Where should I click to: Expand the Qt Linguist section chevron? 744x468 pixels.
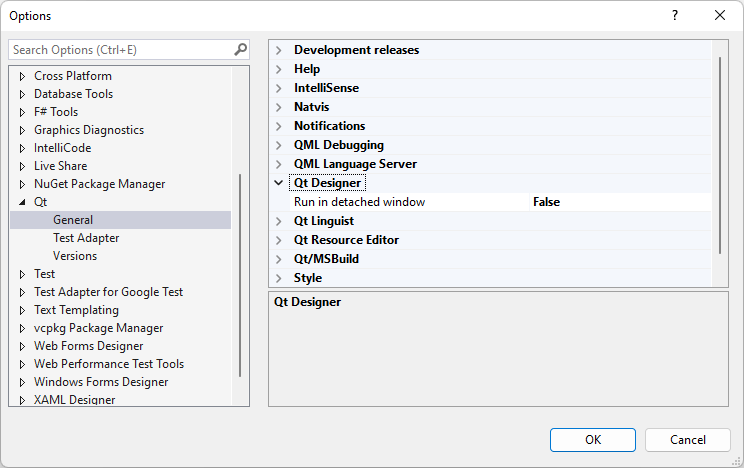tap(279, 221)
